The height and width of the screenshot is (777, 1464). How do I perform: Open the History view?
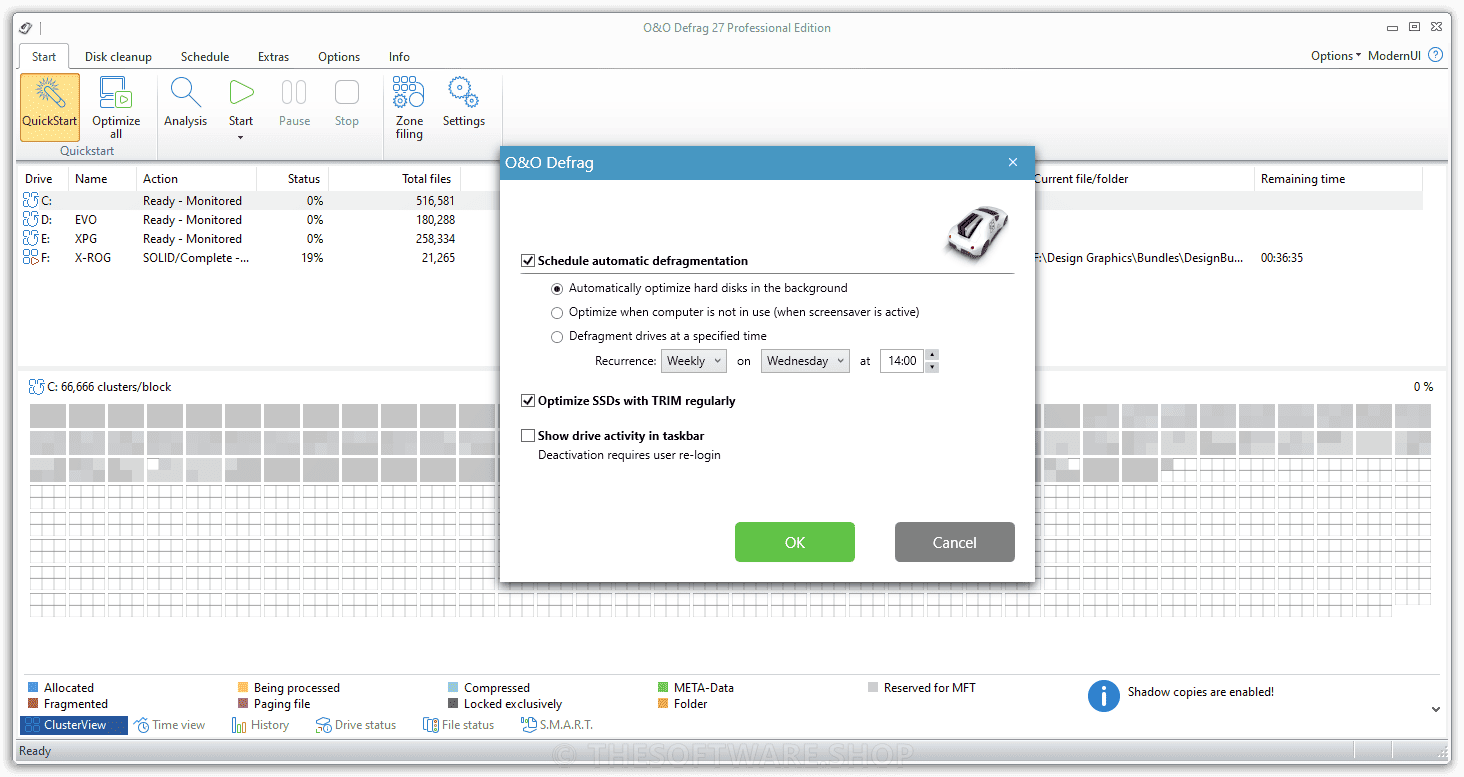coord(260,725)
